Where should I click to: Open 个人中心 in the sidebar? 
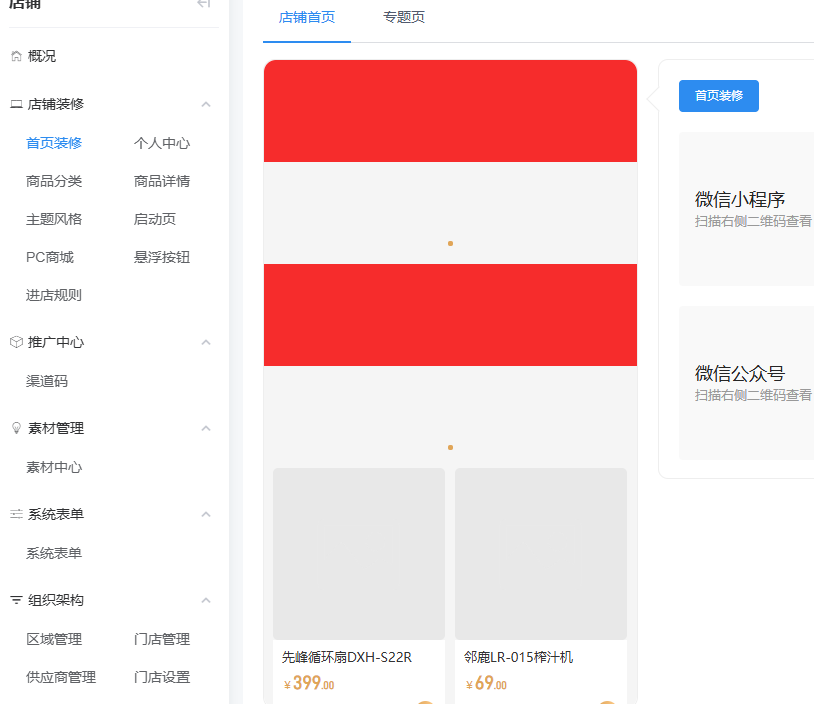pos(162,143)
